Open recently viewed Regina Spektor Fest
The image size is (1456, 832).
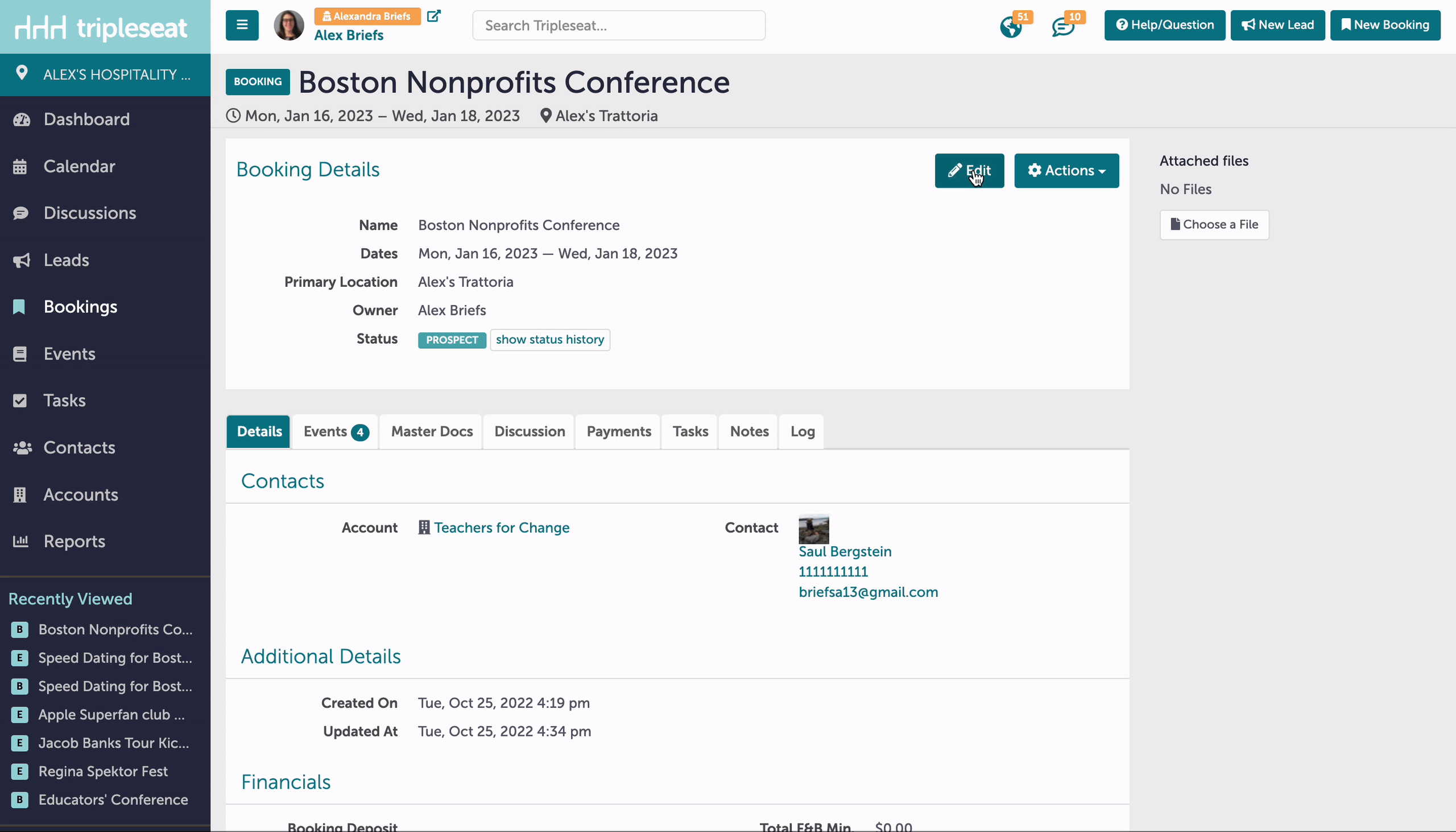click(103, 772)
